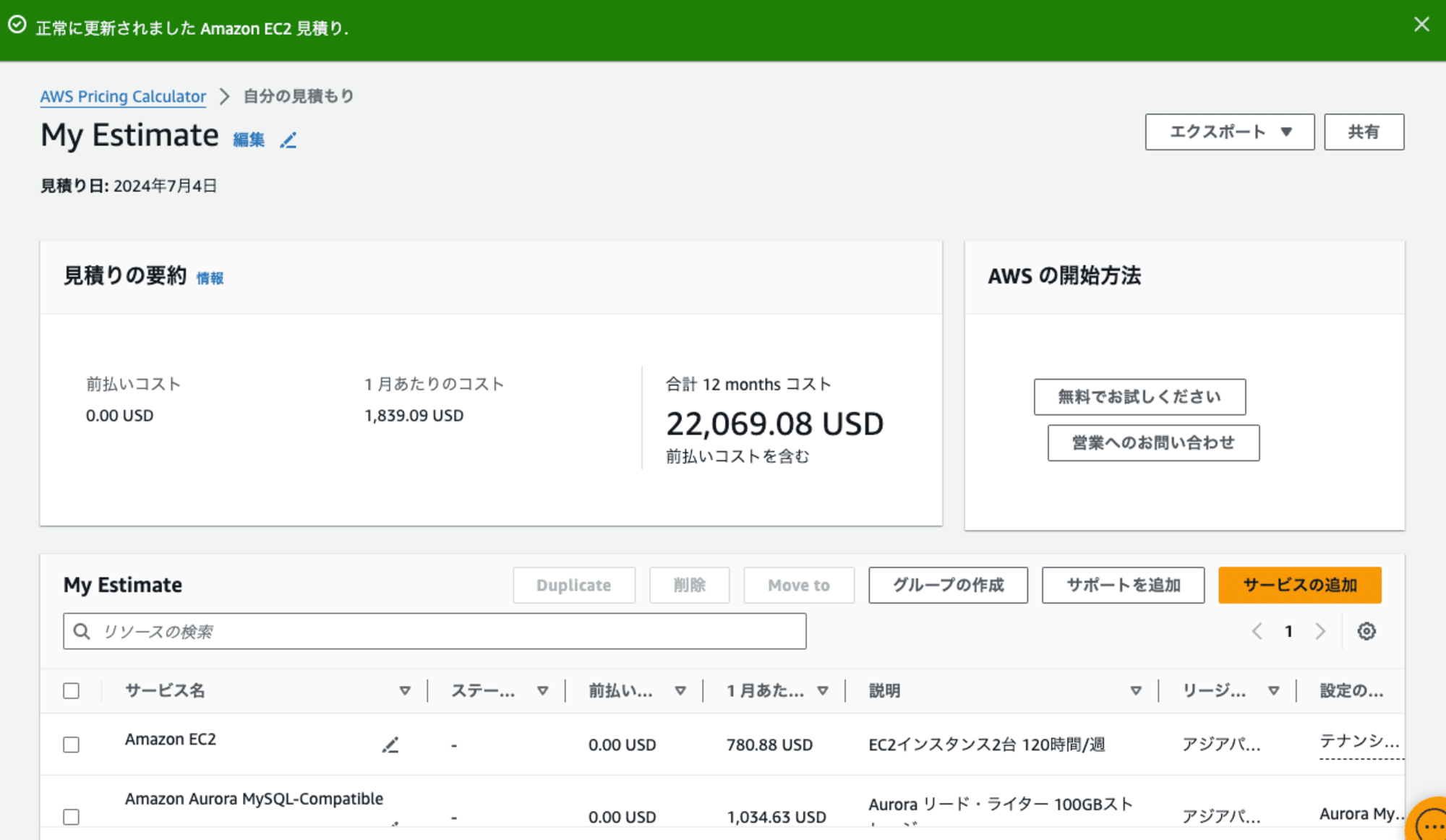This screenshot has width=1446, height=840.
Task: Click the EC2インスタンス2台 120時間/週 description
Action: point(987,745)
